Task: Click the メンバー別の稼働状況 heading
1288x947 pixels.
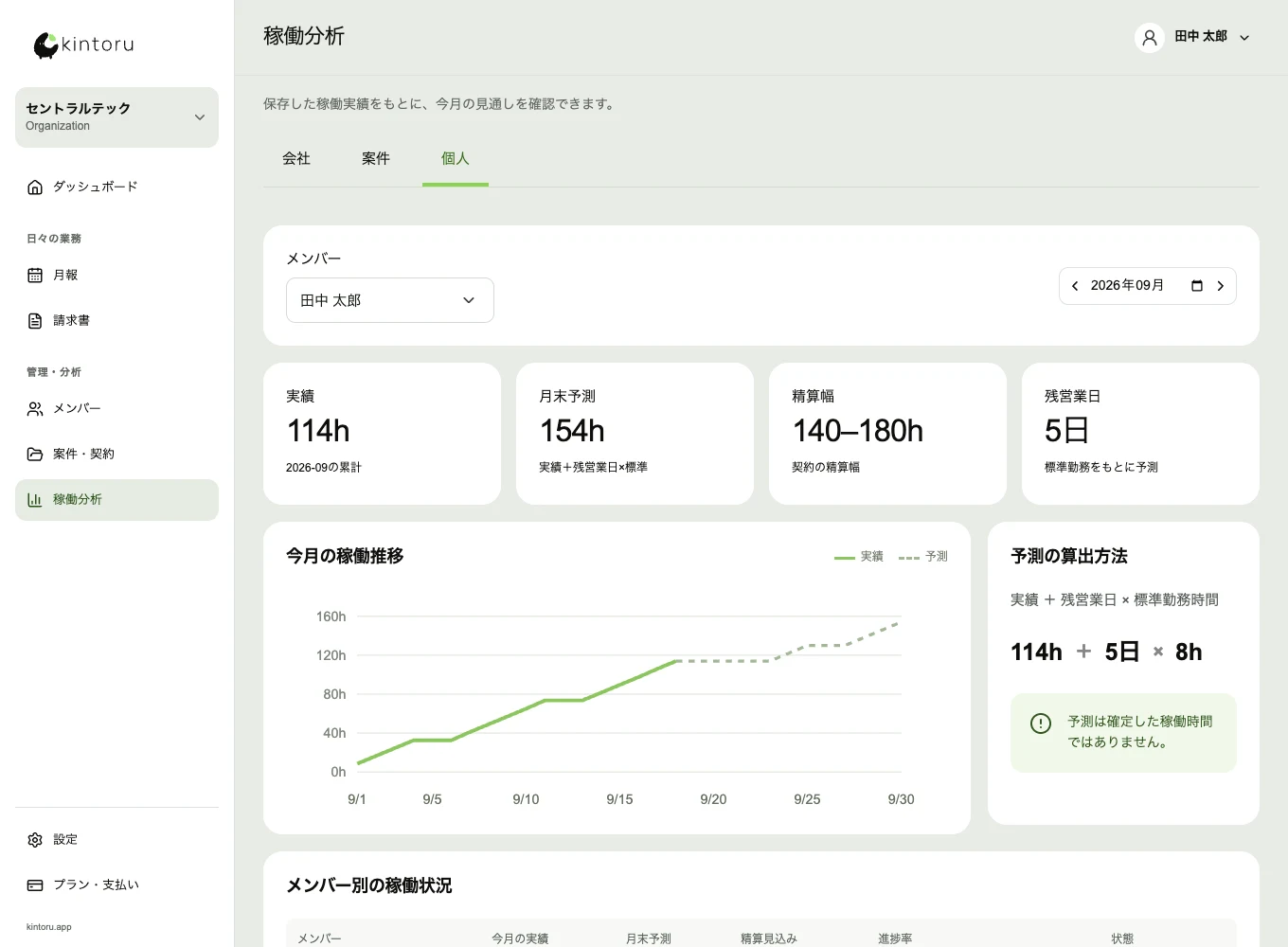Action: click(x=369, y=885)
